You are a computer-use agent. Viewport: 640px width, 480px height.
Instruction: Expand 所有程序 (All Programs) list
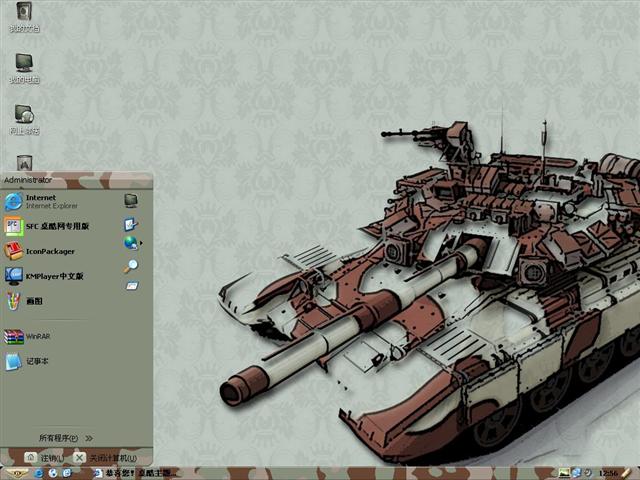tap(66, 438)
